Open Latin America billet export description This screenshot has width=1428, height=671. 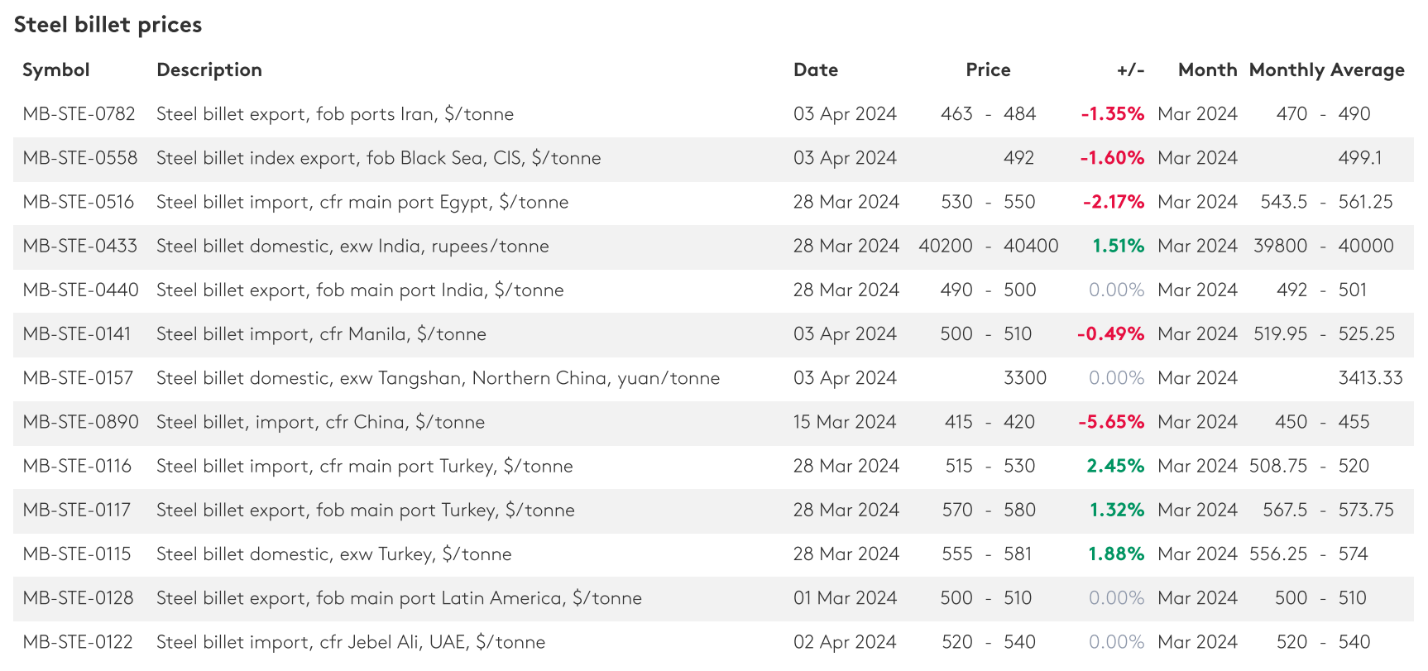click(399, 598)
